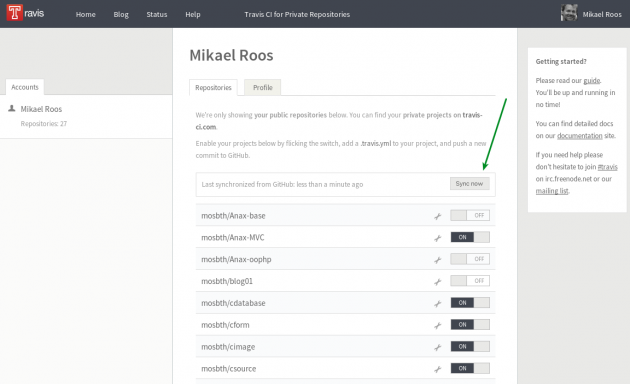Open settings wrench for mosbth/cdatabase
This screenshot has width=630, height=384.
click(438, 304)
